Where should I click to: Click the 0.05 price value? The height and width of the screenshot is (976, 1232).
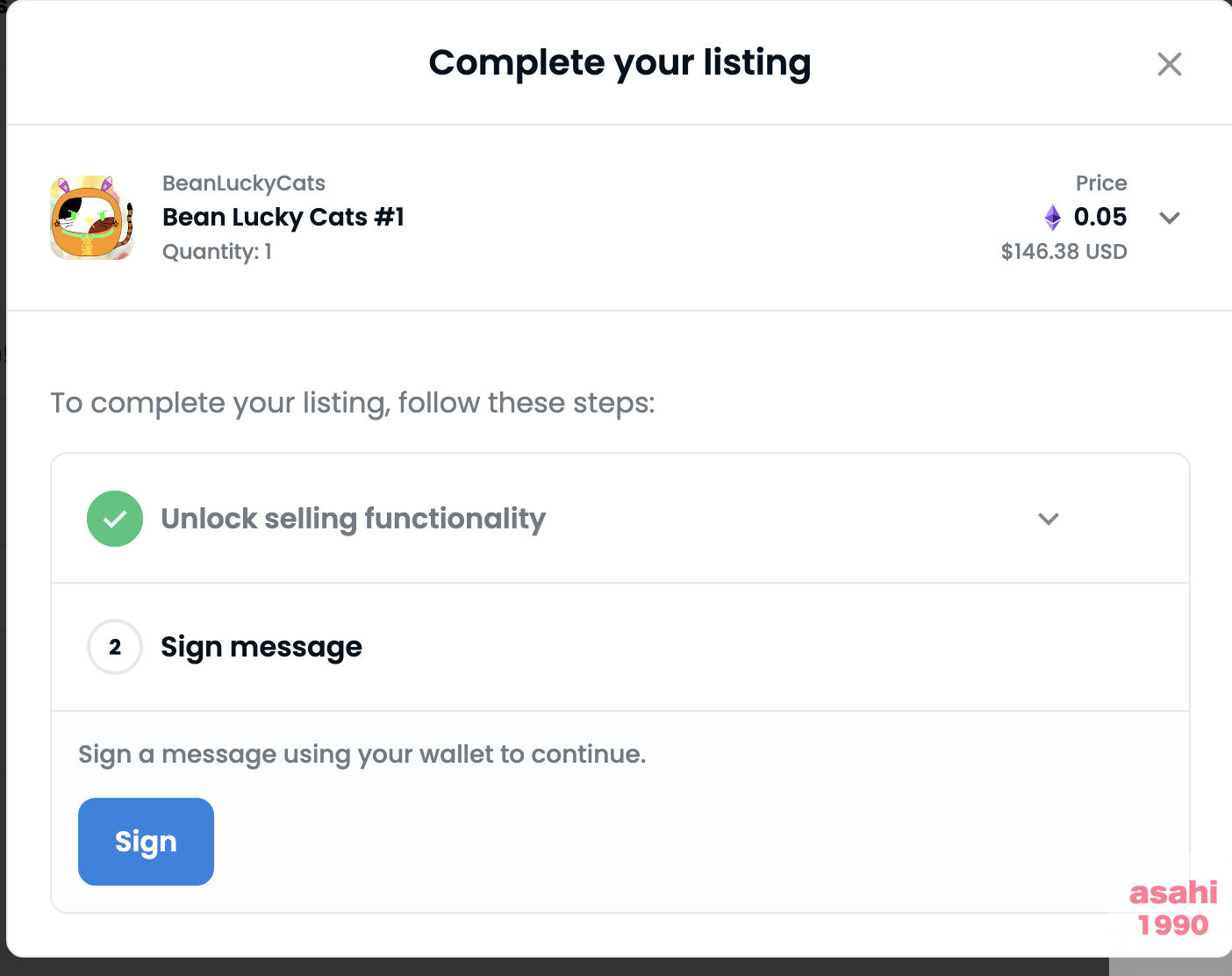1100,217
